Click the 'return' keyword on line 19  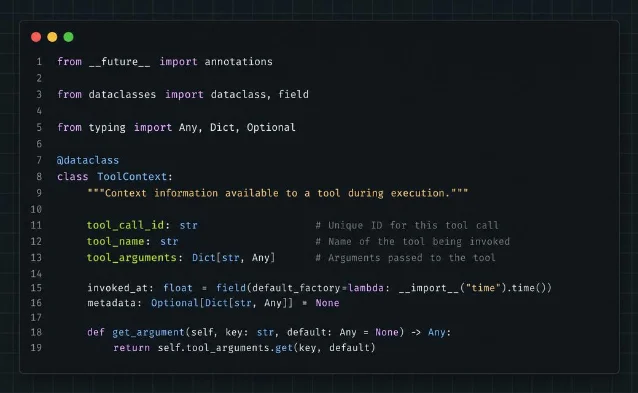point(131,348)
